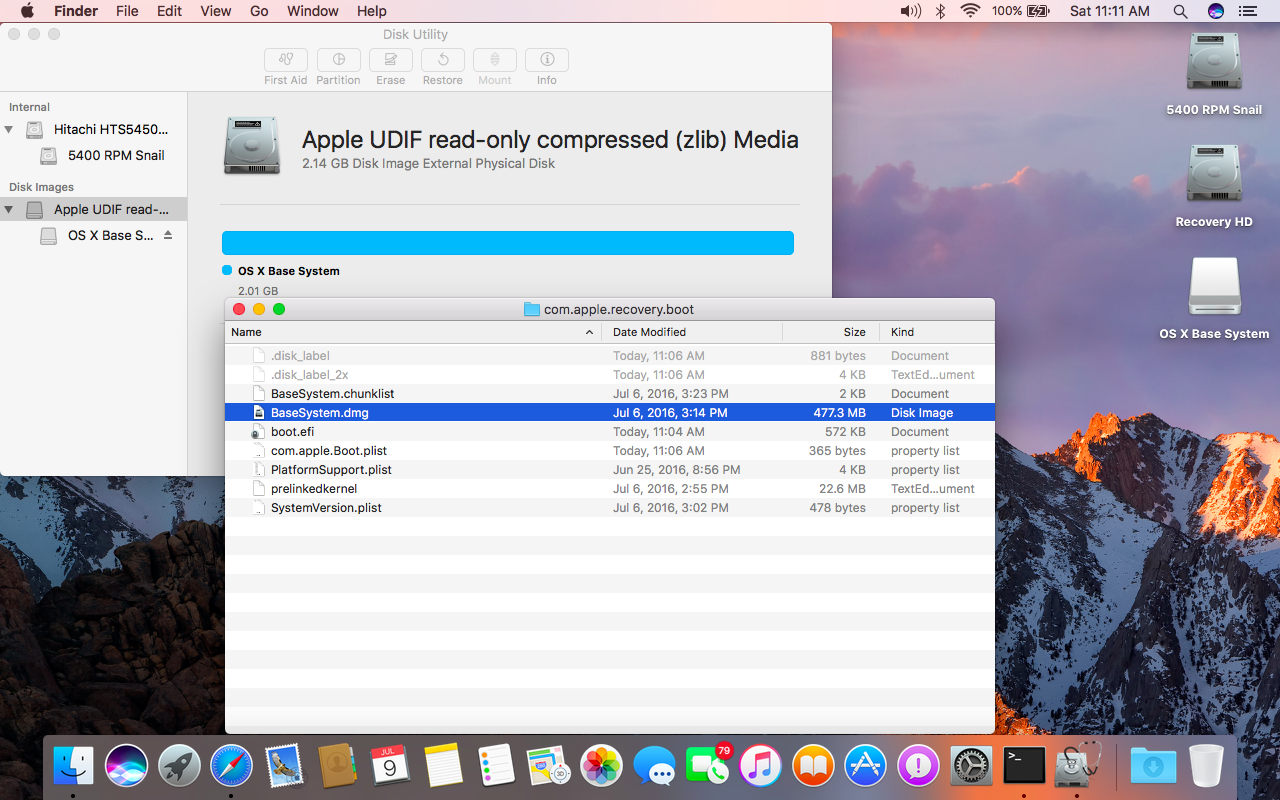
Task: Collapse the Apple UDIF disk image tree
Action: coord(9,210)
